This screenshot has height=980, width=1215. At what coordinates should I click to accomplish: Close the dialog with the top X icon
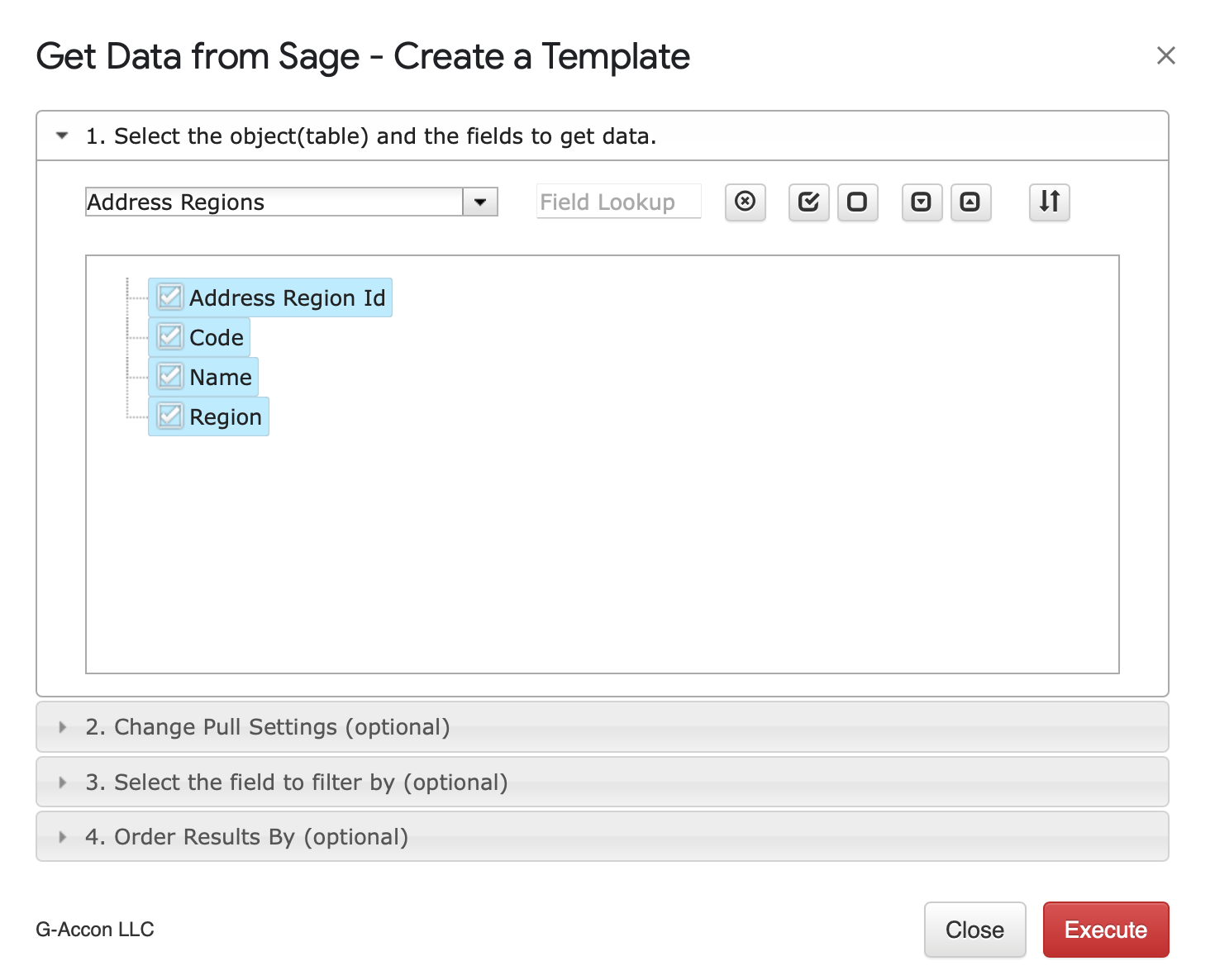tap(1166, 55)
